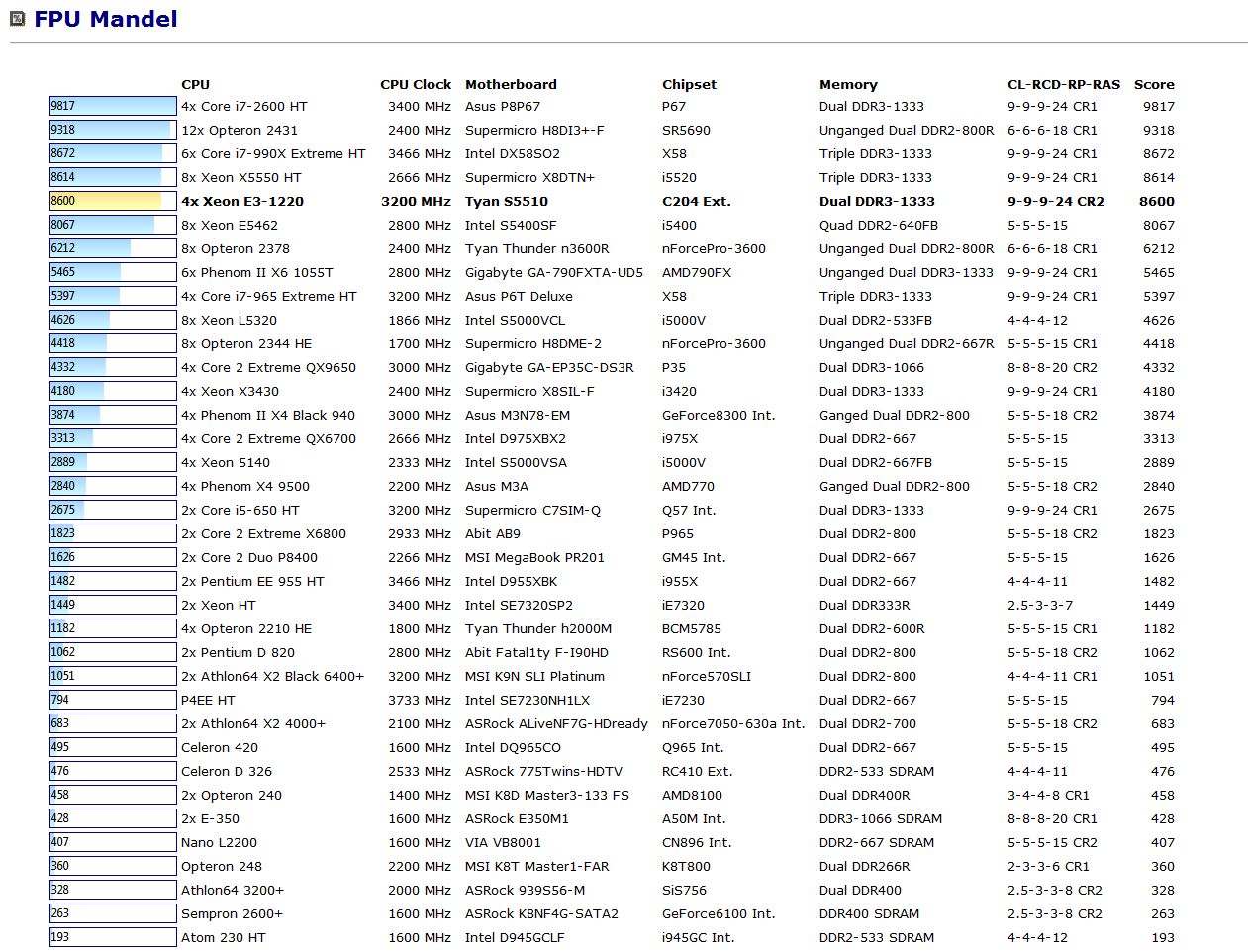Select the Celeron 420 entry
This screenshot has height=952, width=1248.
click(x=219, y=748)
